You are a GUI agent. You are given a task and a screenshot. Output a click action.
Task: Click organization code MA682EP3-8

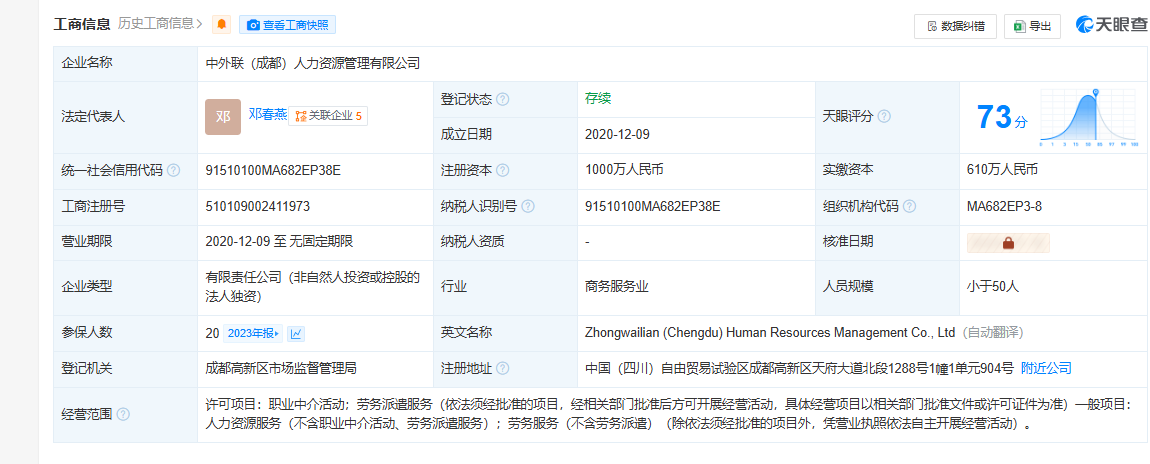coord(1005,206)
